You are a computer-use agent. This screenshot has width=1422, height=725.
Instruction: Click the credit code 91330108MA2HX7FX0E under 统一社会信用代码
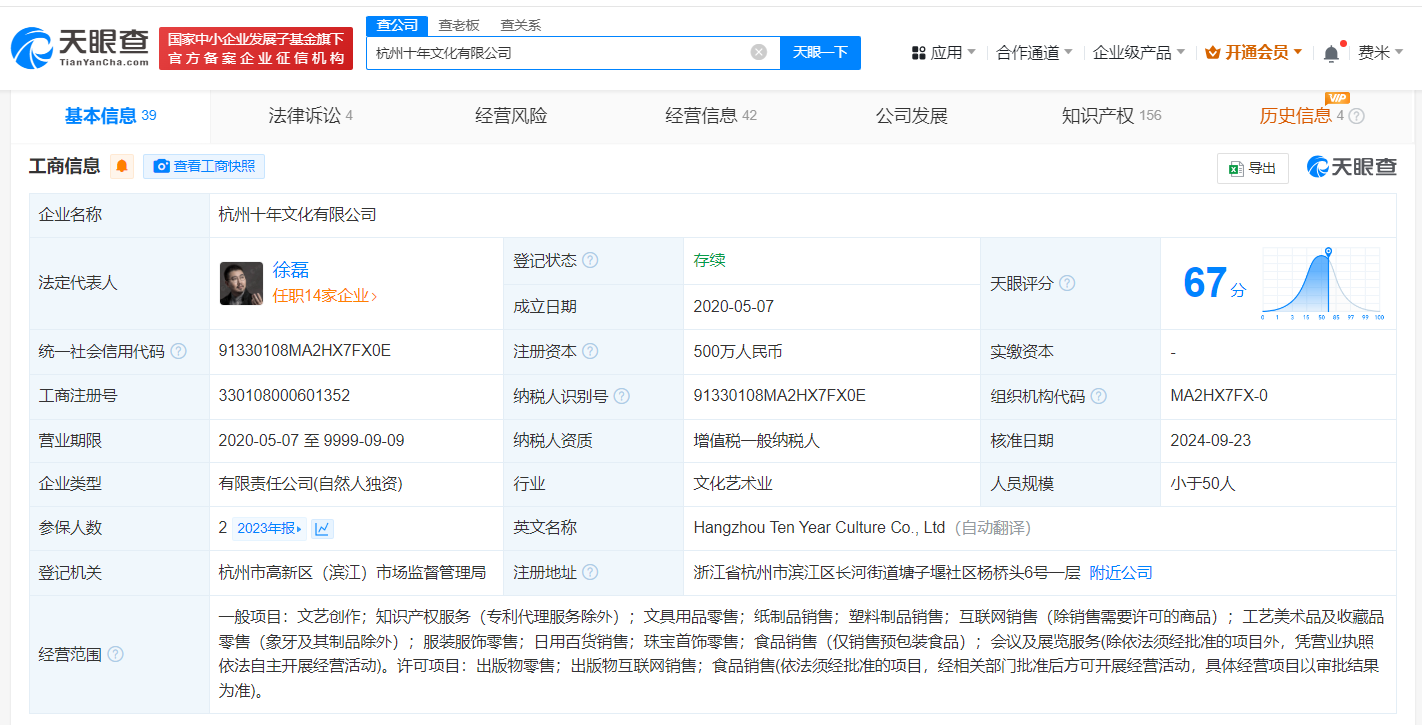[304, 351]
